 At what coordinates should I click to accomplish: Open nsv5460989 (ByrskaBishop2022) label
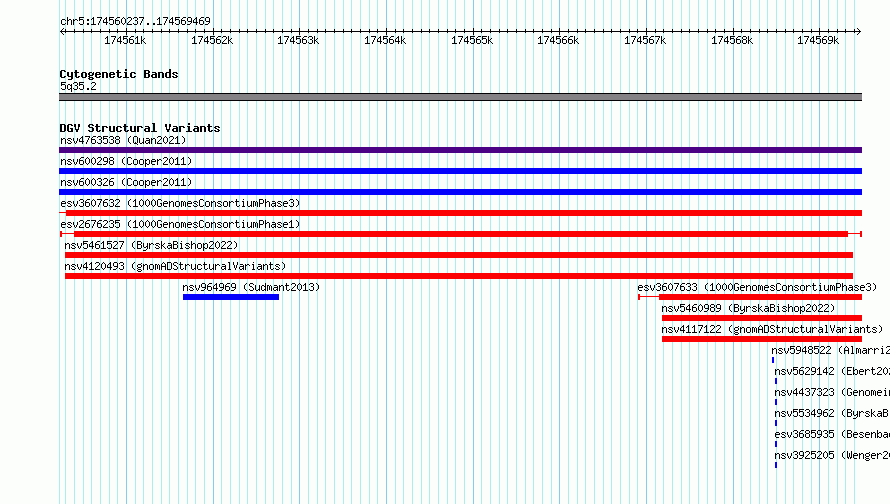point(748,308)
